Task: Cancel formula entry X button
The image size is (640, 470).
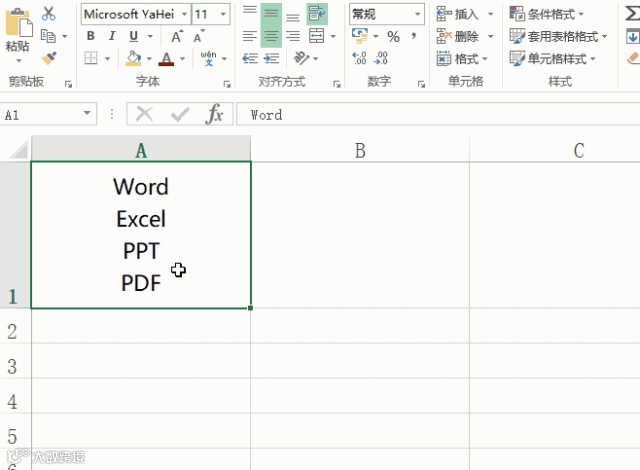Action: click(x=144, y=114)
